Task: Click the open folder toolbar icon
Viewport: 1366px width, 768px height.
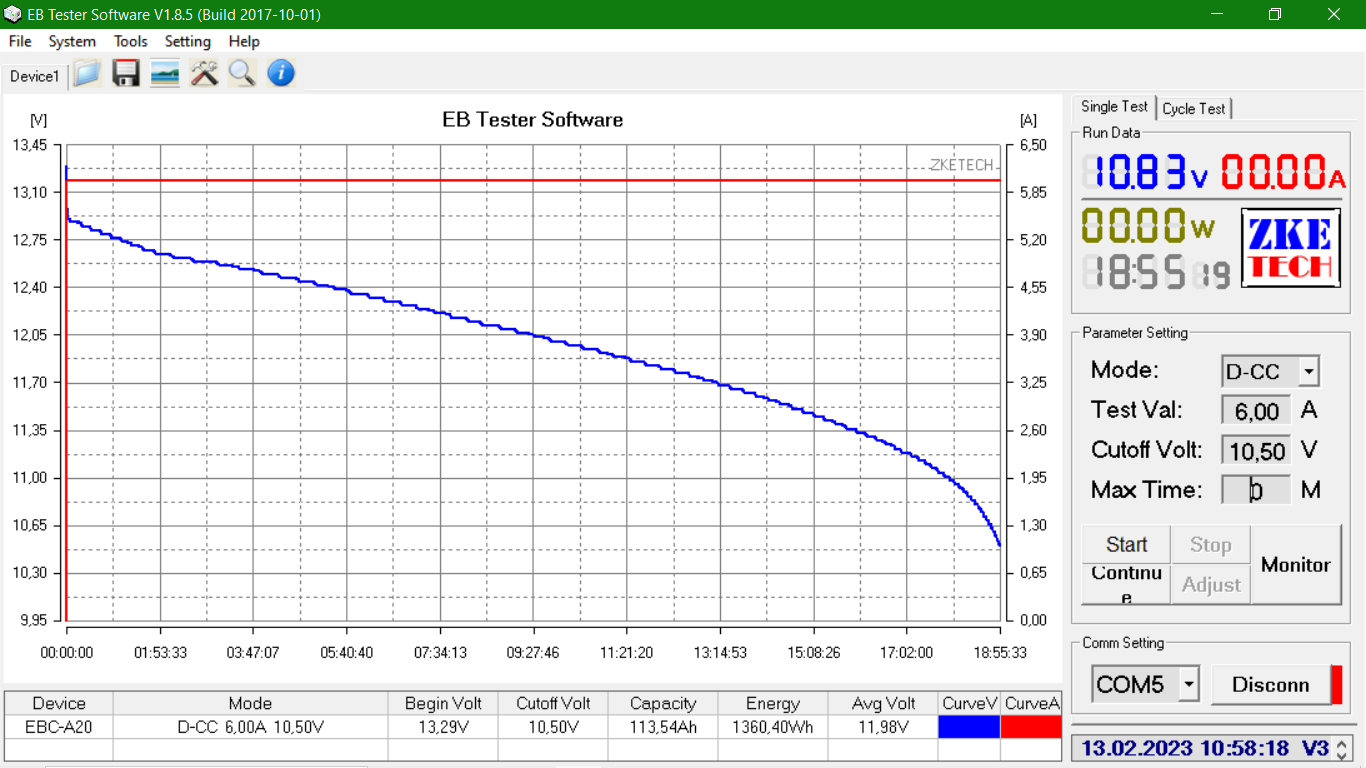Action: point(87,73)
